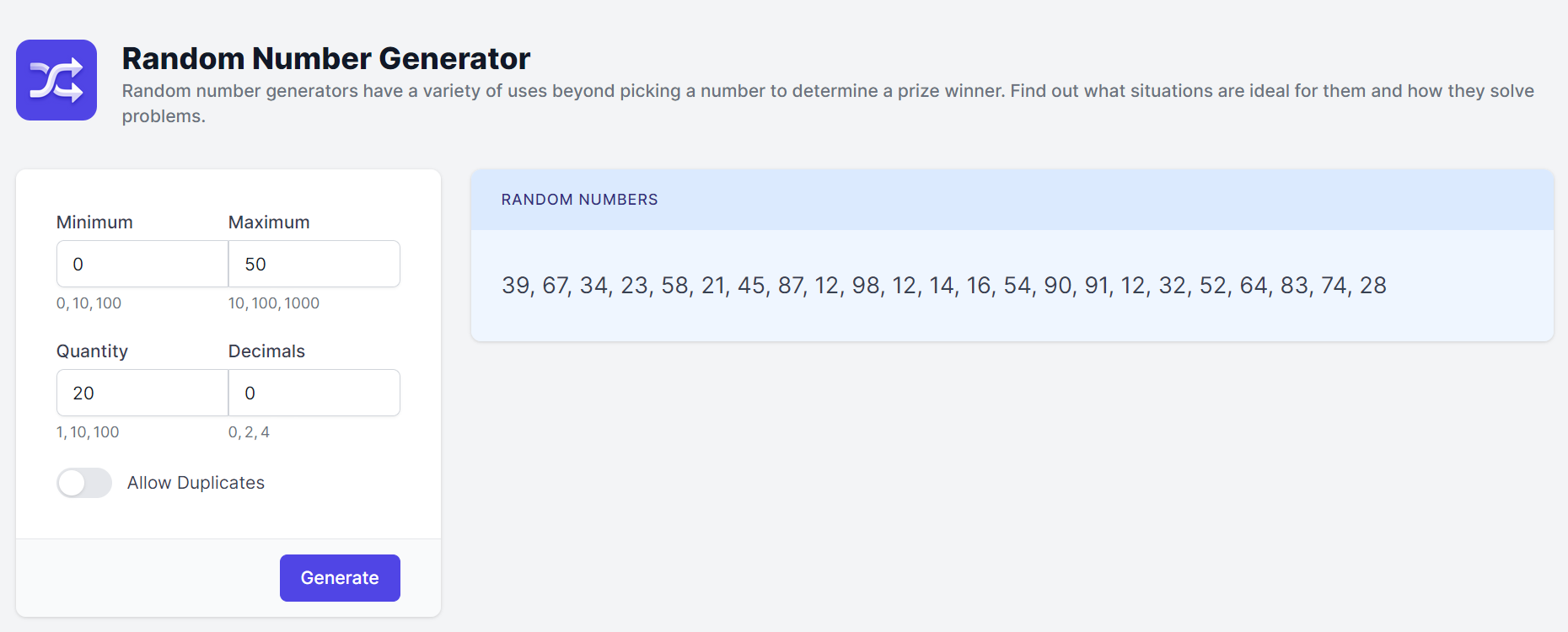
Task: Select the Quantity input field
Action: point(142,393)
